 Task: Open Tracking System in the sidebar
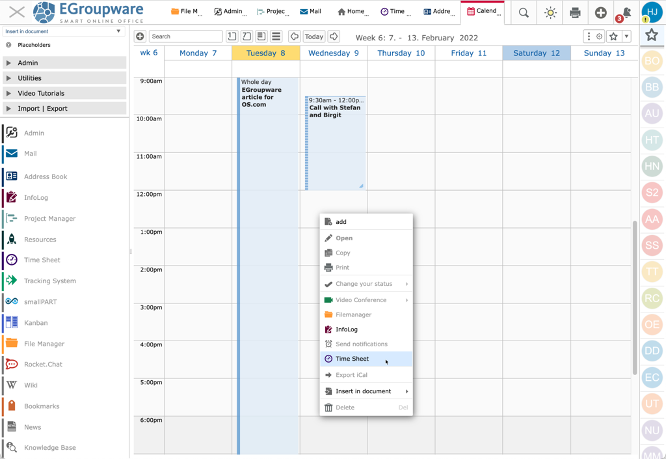(50, 280)
